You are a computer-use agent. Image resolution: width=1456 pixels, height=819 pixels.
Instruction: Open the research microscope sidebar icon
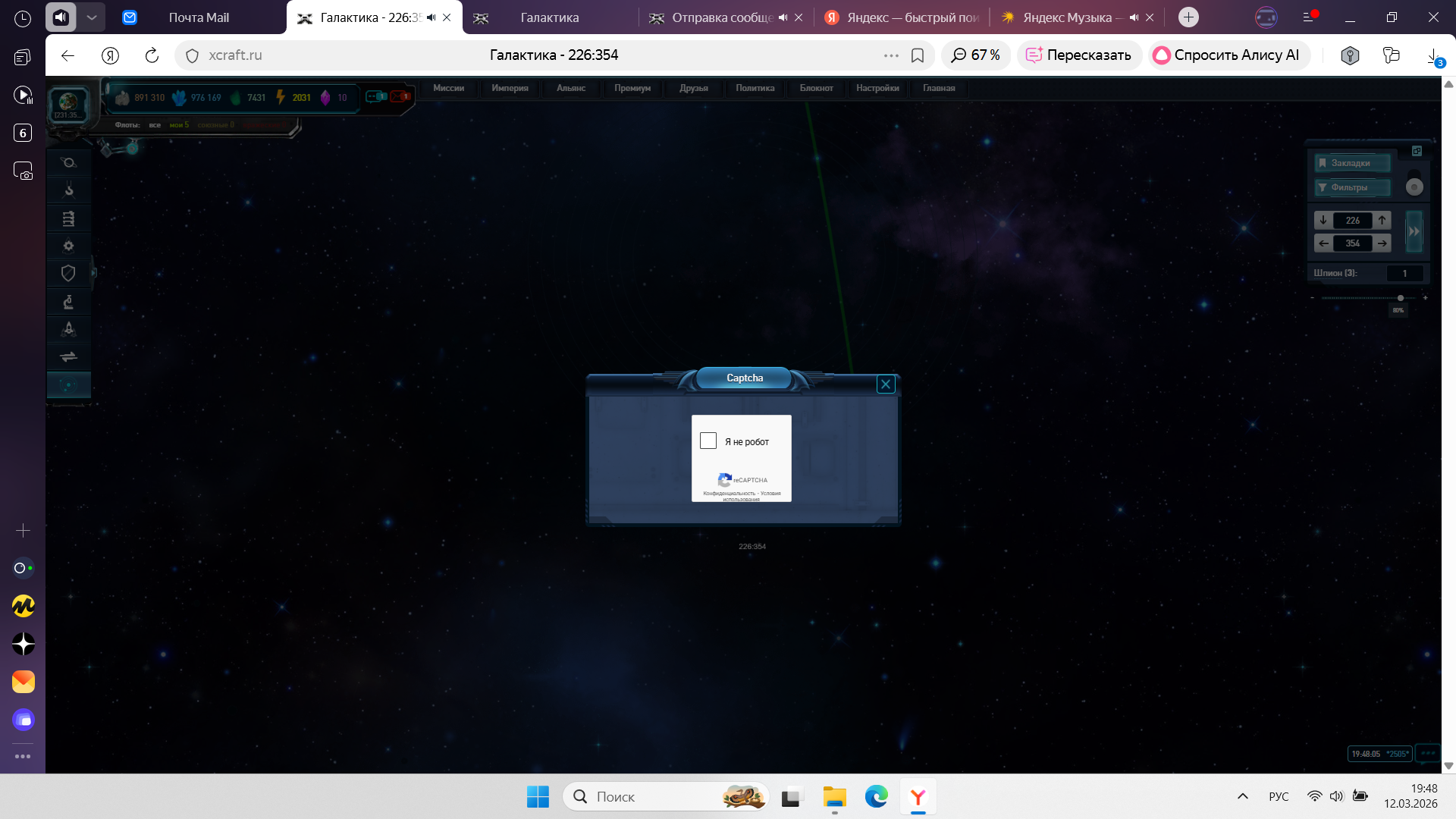pos(68,302)
